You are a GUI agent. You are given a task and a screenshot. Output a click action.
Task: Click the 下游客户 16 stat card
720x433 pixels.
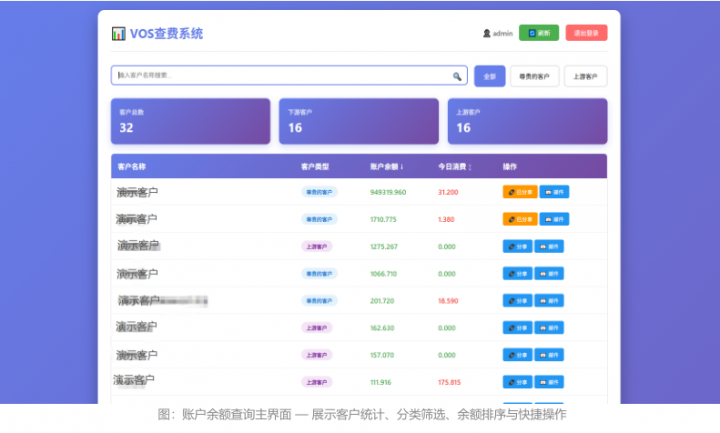coord(359,121)
